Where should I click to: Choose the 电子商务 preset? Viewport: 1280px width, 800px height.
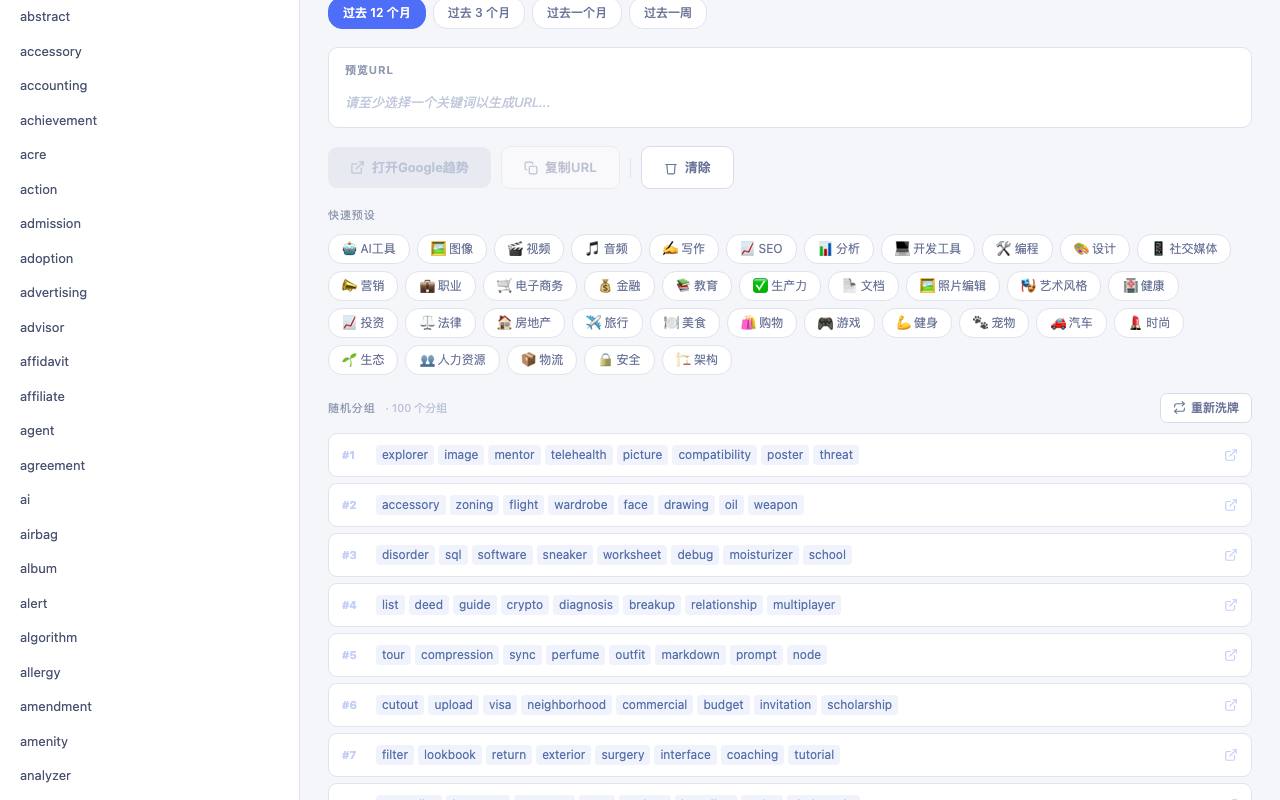coord(530,286)
